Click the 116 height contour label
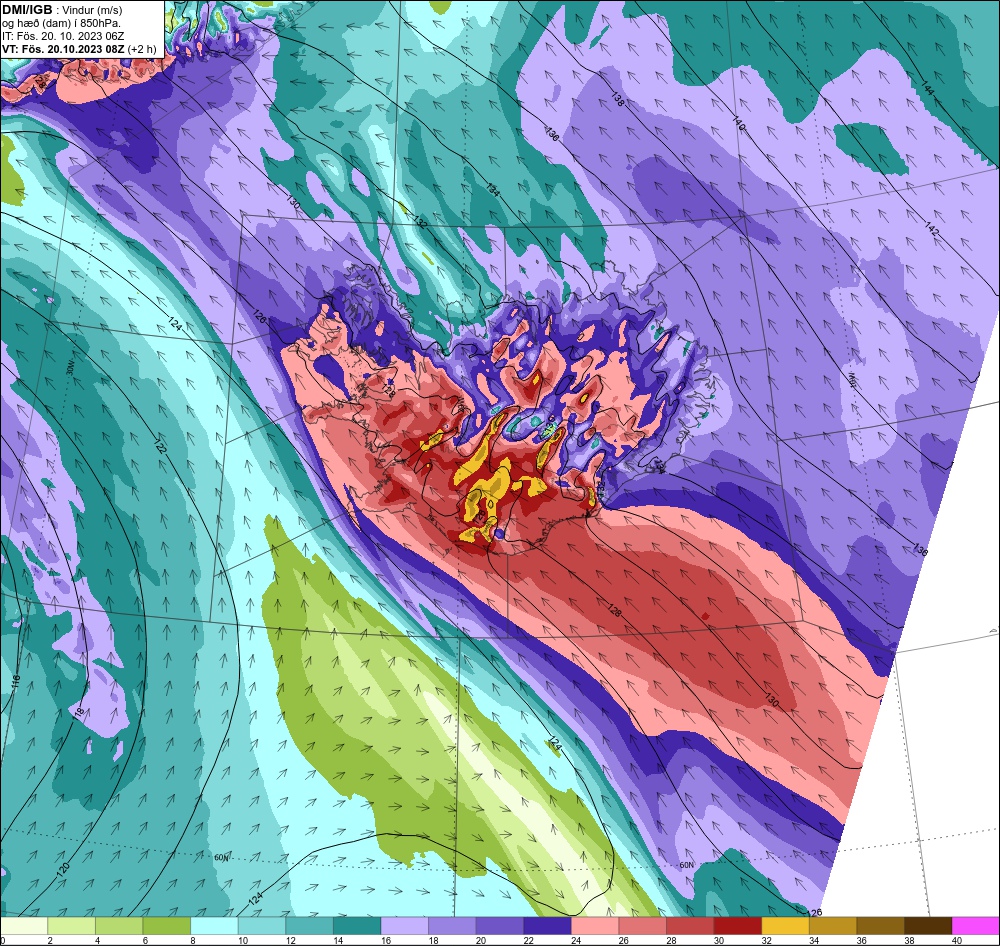The image size is (1000, 946). (x=16, y=682)
